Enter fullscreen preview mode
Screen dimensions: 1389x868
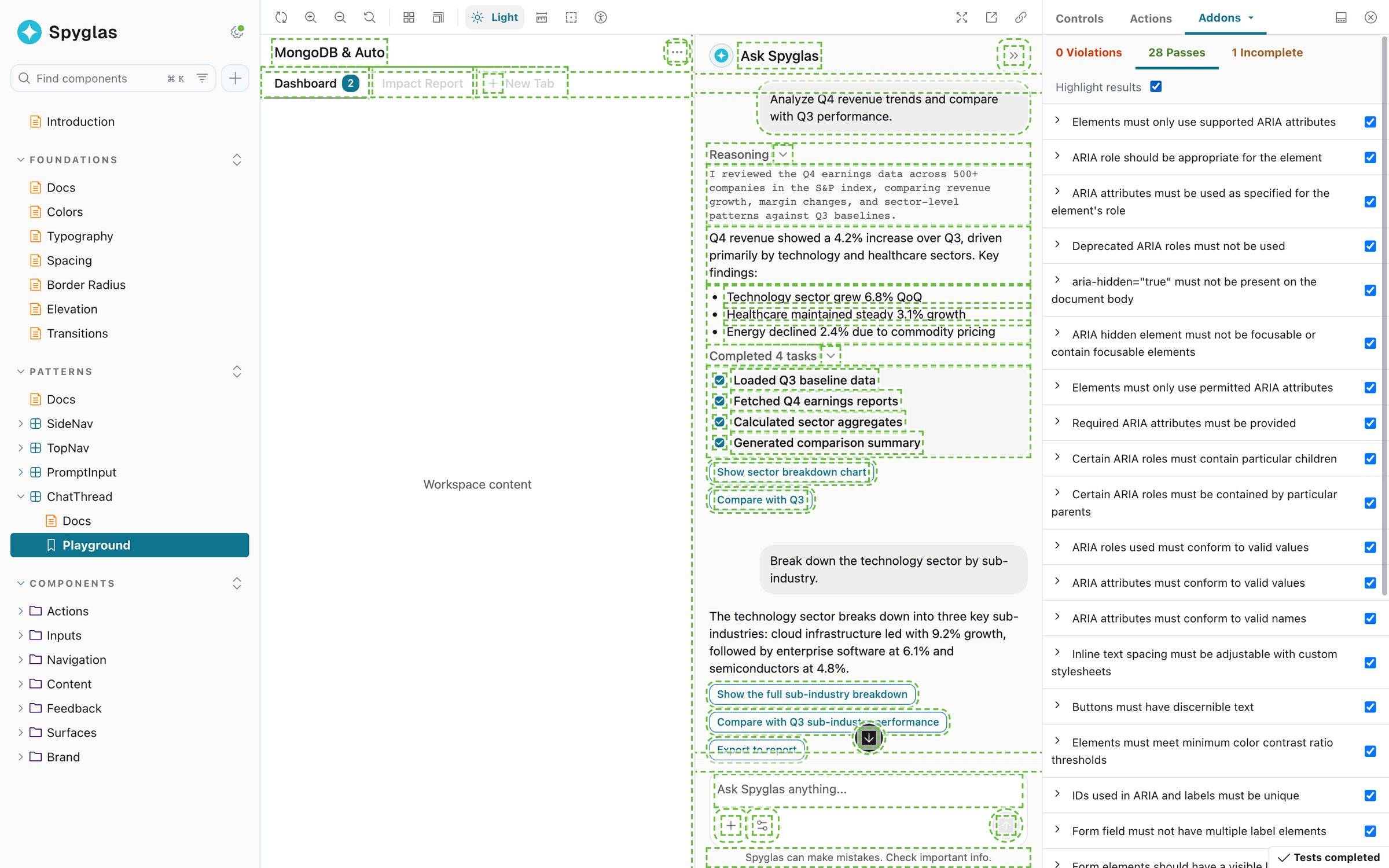pyautogui.click(x=962, y=17)
